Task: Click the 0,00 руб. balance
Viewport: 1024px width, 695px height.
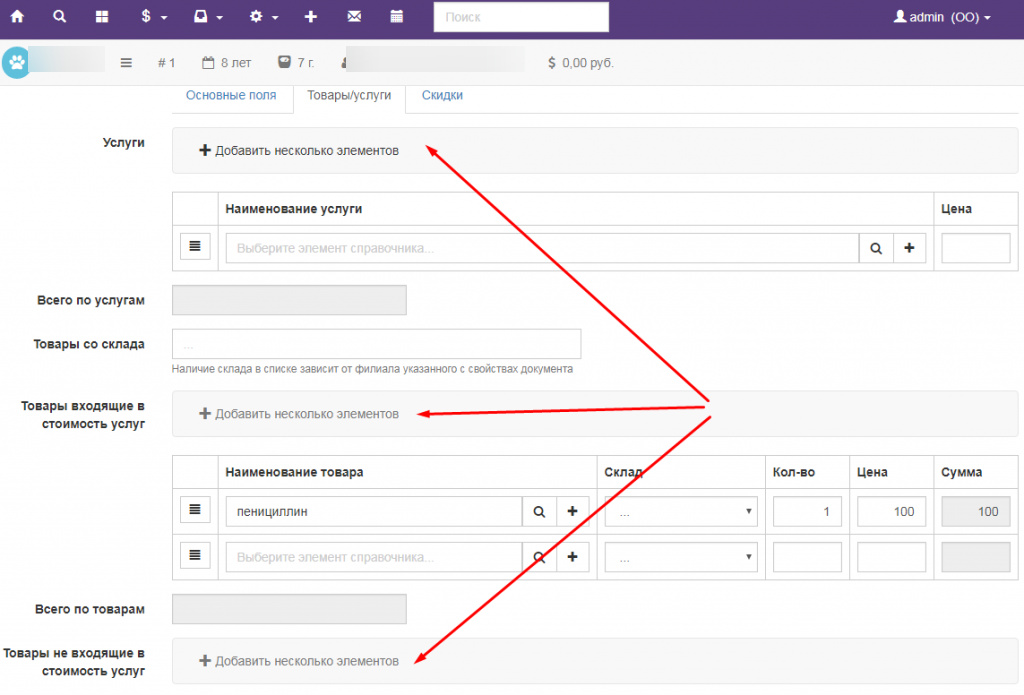Action: point(581,63)
